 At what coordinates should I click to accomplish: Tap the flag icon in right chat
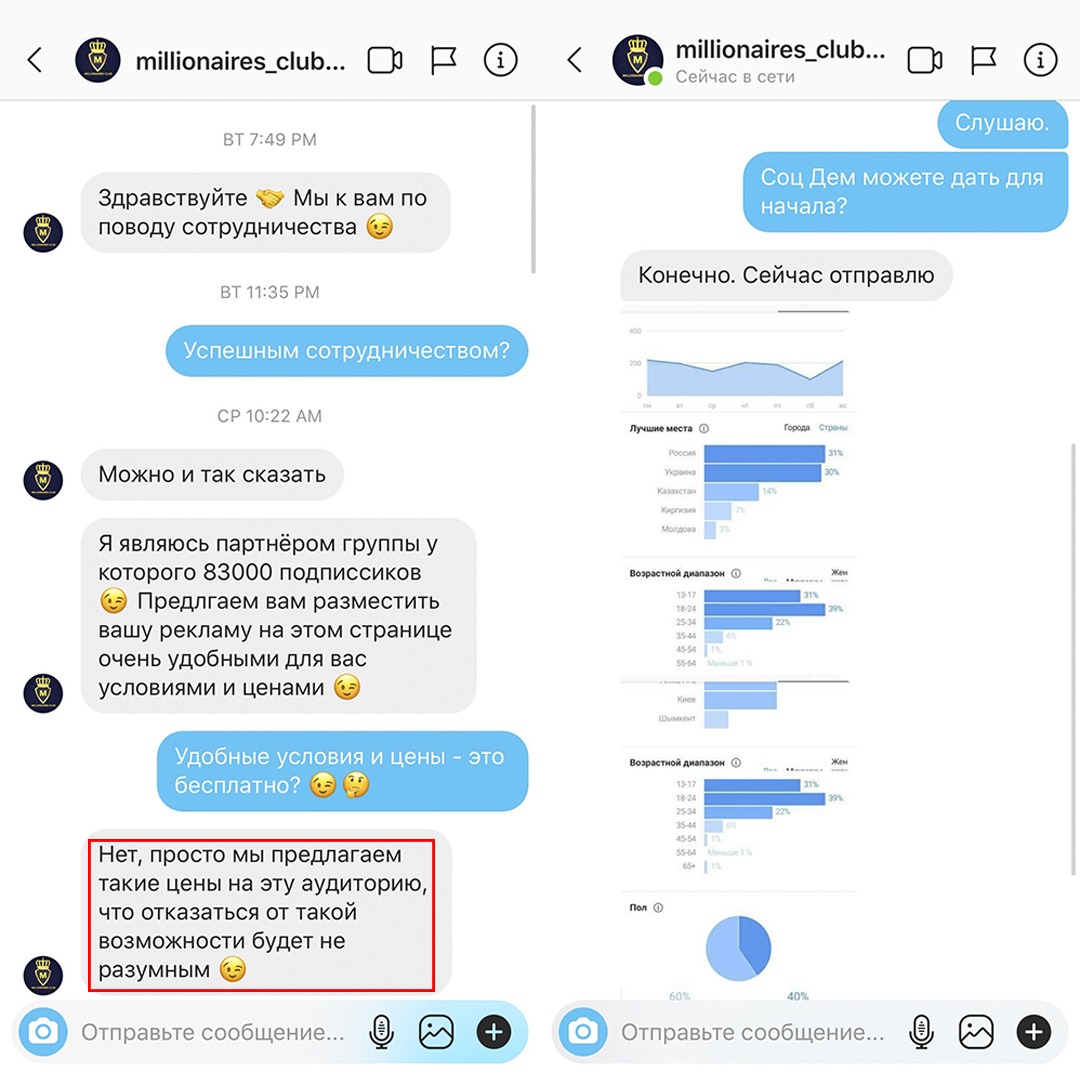pos(983,61)
